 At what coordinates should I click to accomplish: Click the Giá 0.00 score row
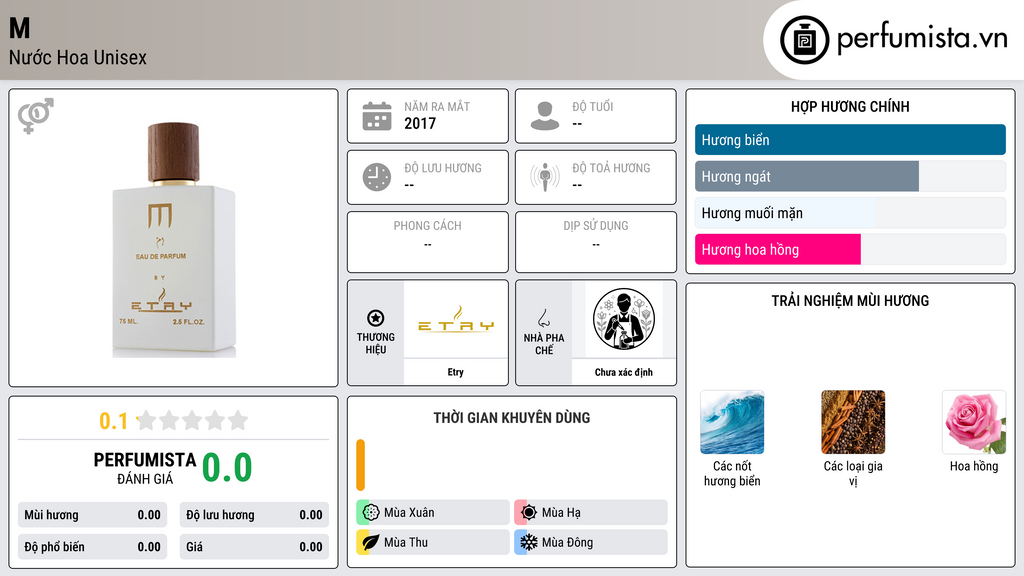tap(254, 547)
